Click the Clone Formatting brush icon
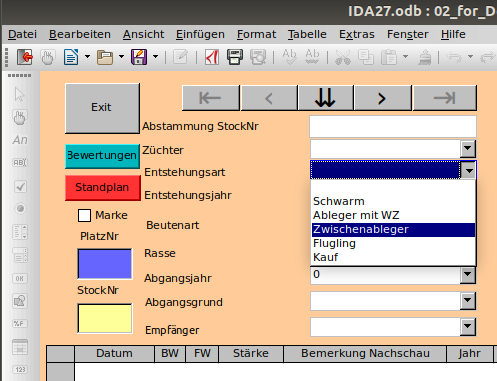Image resolution: width=497 pixels, height=381 pixels. coord(425,57)
